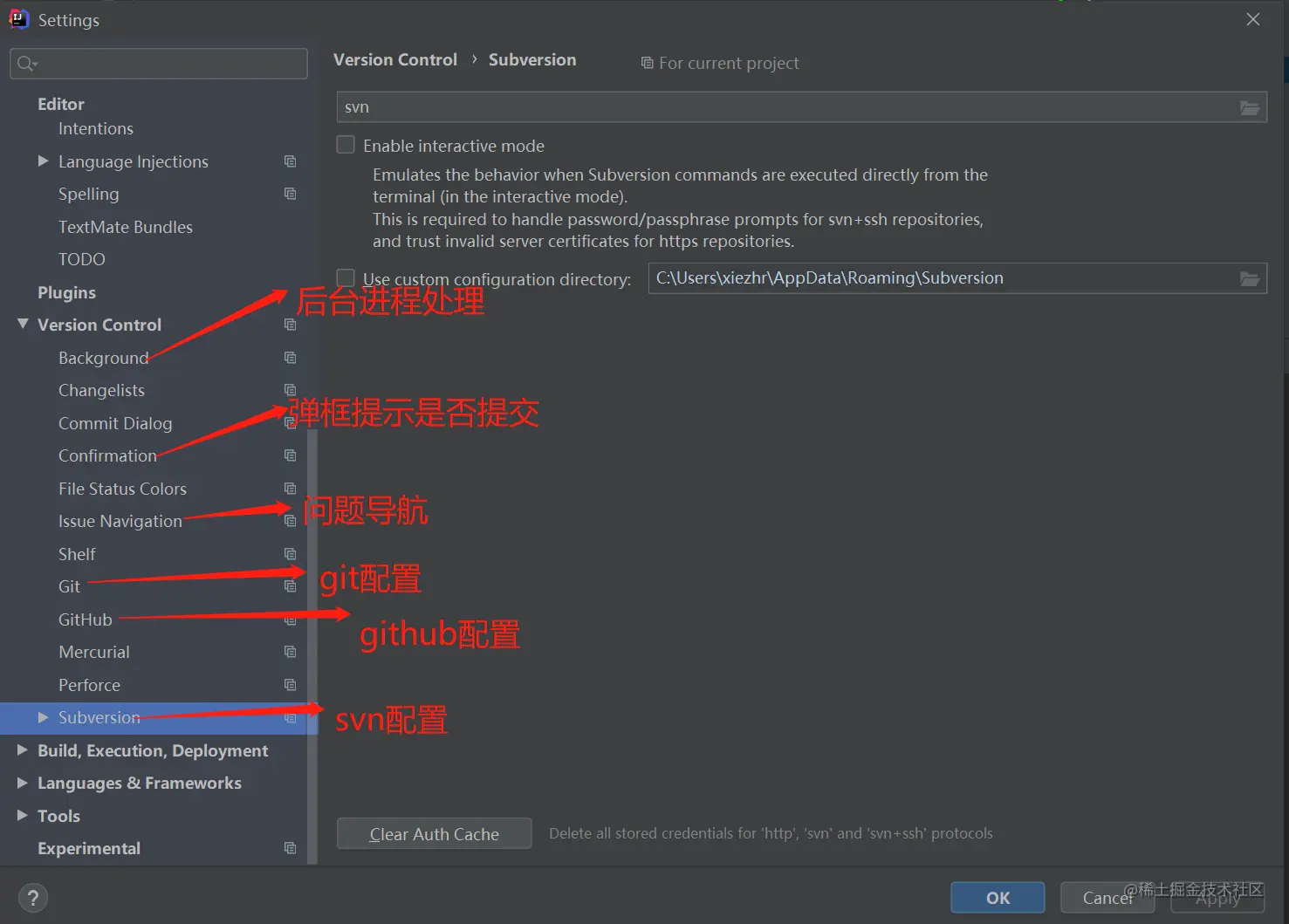Click the For current project icon

(647, 63)
